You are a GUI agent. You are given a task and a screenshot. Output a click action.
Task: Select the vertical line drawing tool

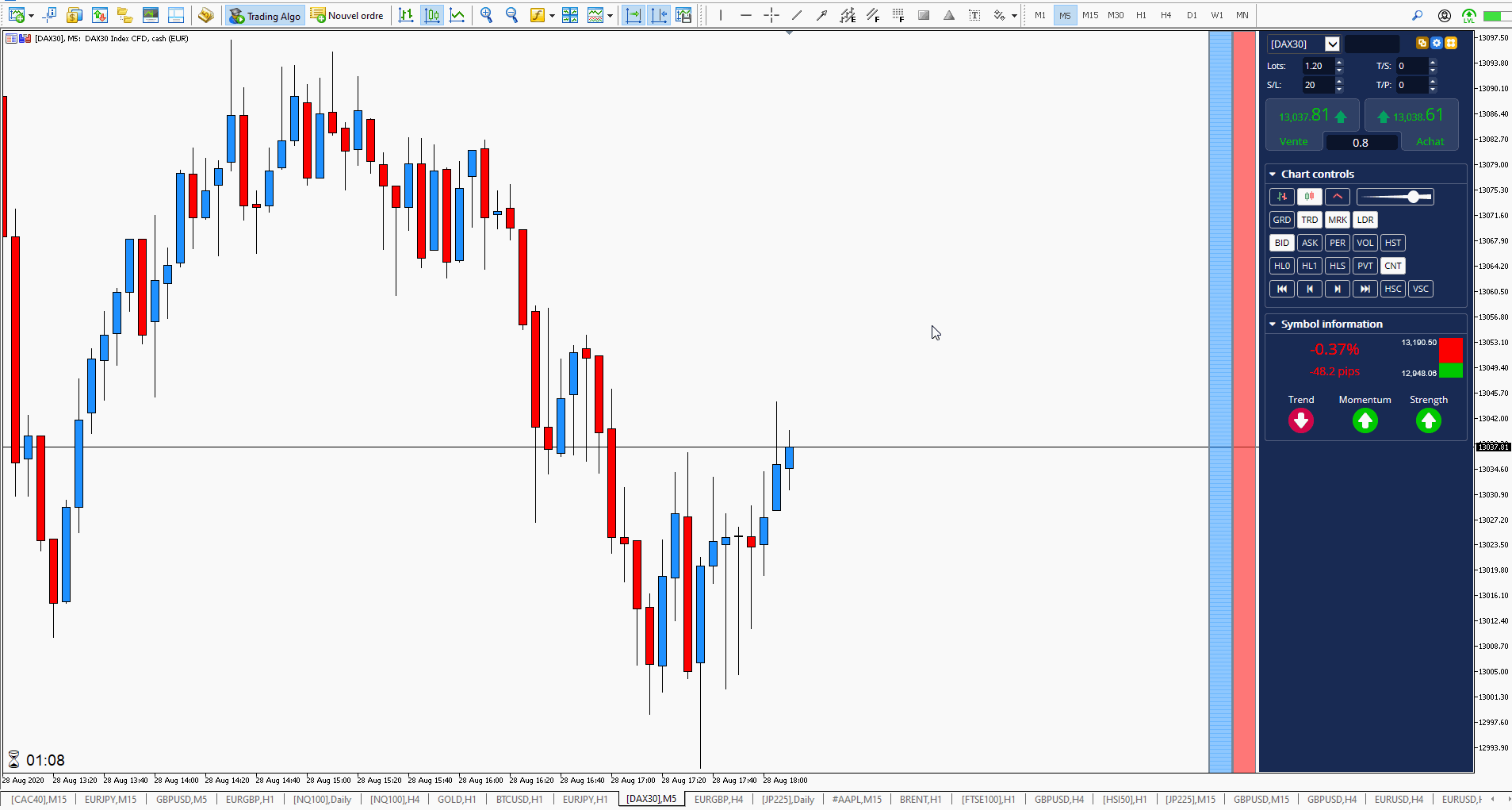point(721,15)
